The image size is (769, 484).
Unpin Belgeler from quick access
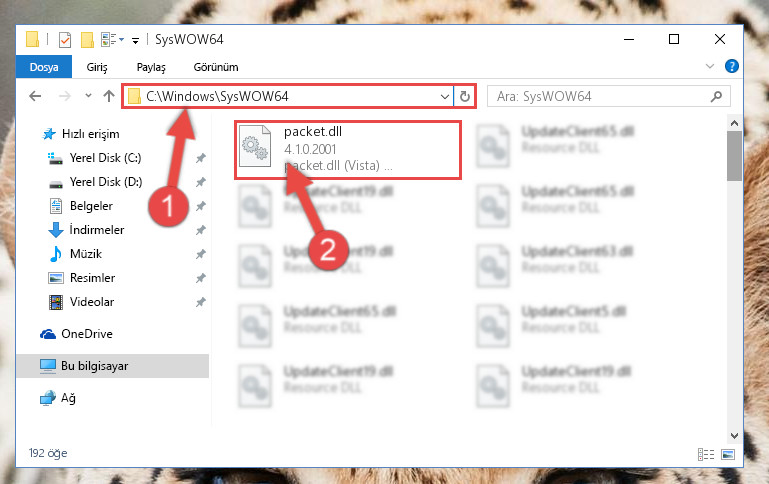[x=200, y=206]
